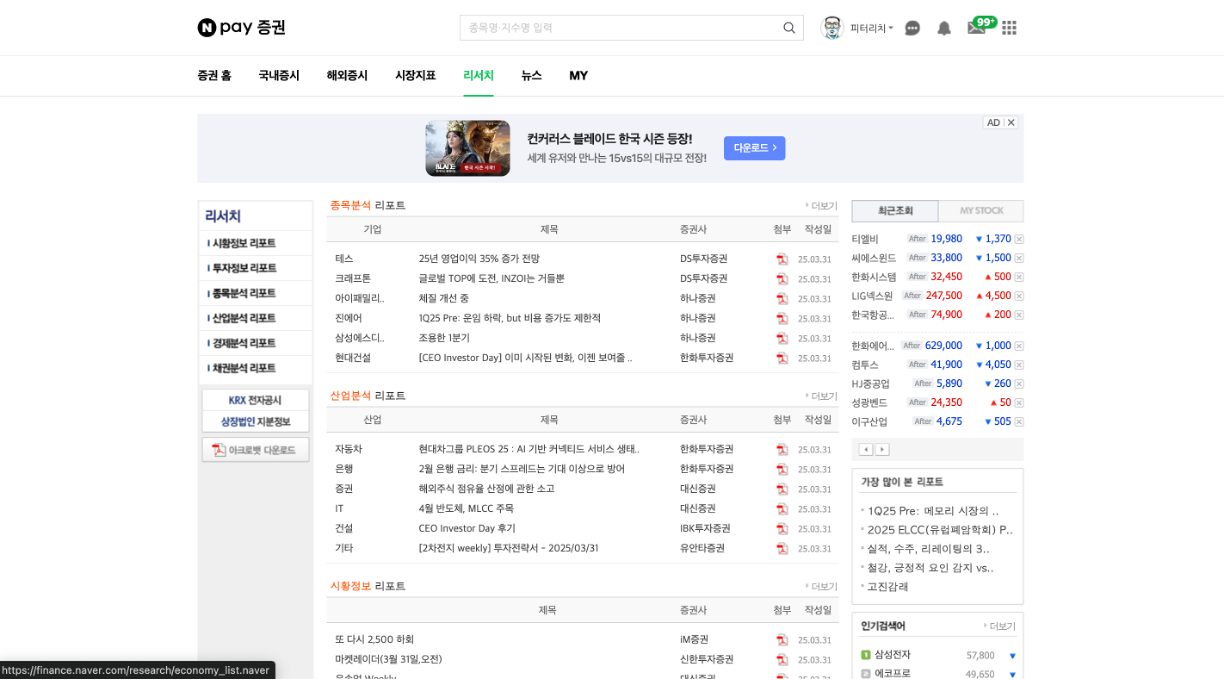Switch to the 해외증시 tab
1224x680 pixels.
346,75
